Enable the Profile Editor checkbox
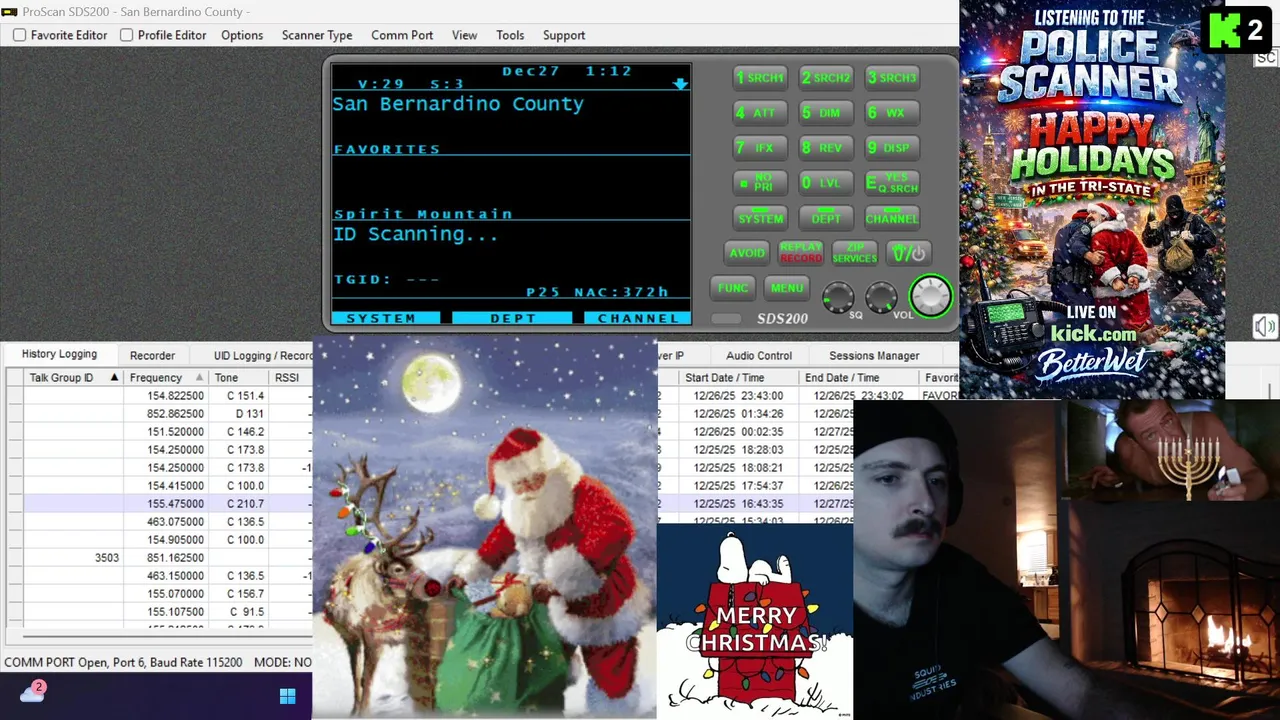The height and width of the screenshot is (720, 1280). [126, 35]
